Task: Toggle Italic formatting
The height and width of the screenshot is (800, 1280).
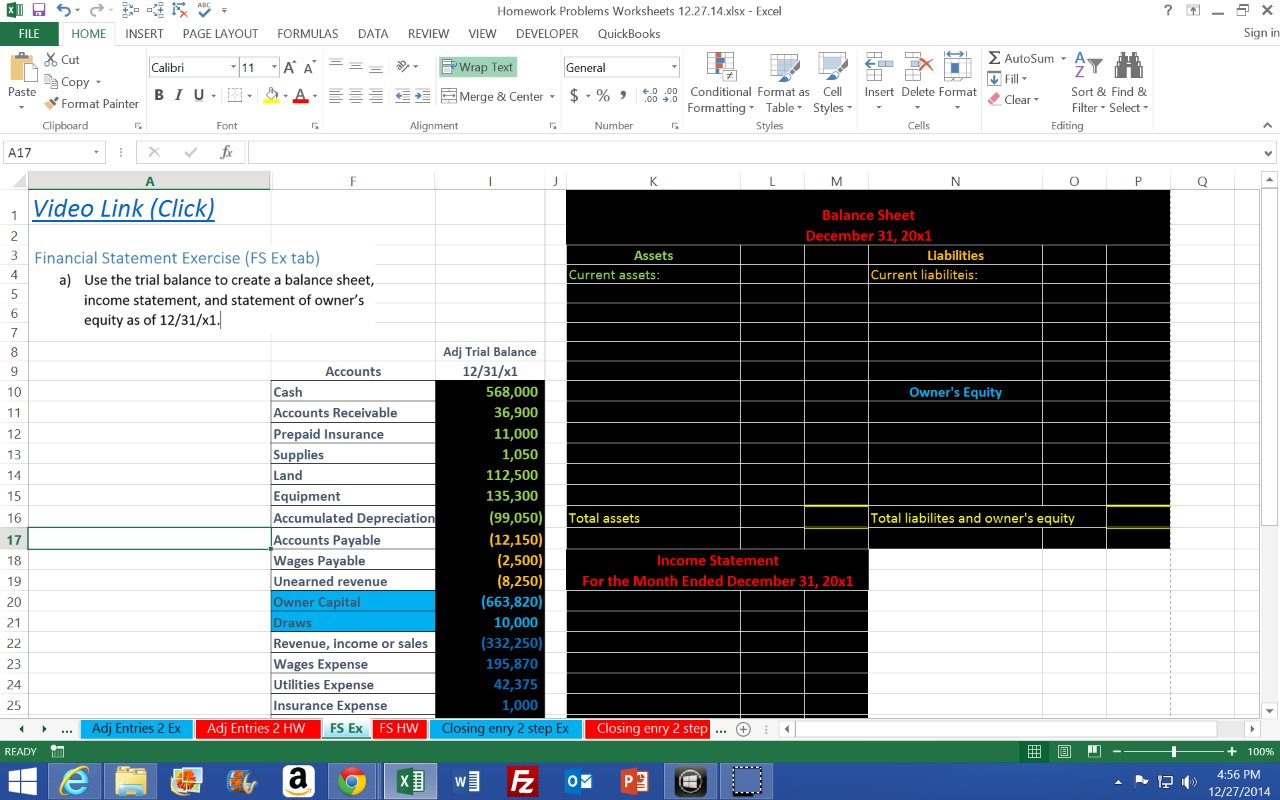Action: (178, 96)
